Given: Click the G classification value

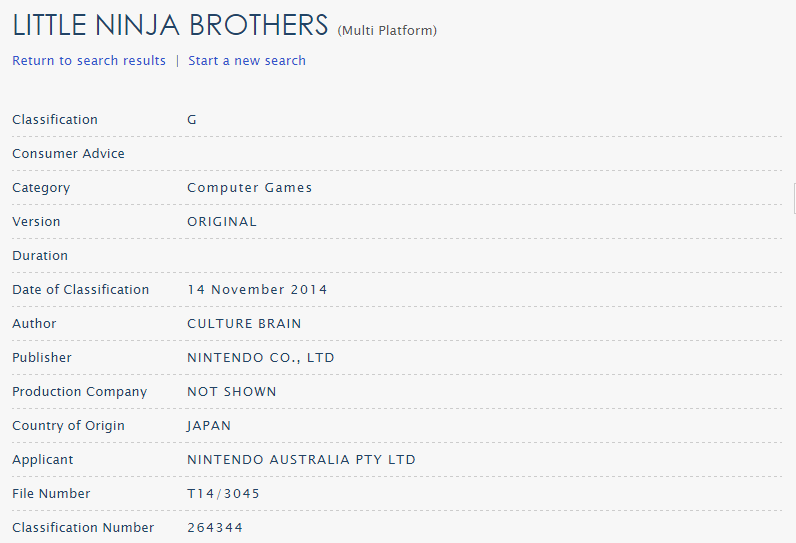Looking at the screenshot, I should tap(192, 120).
